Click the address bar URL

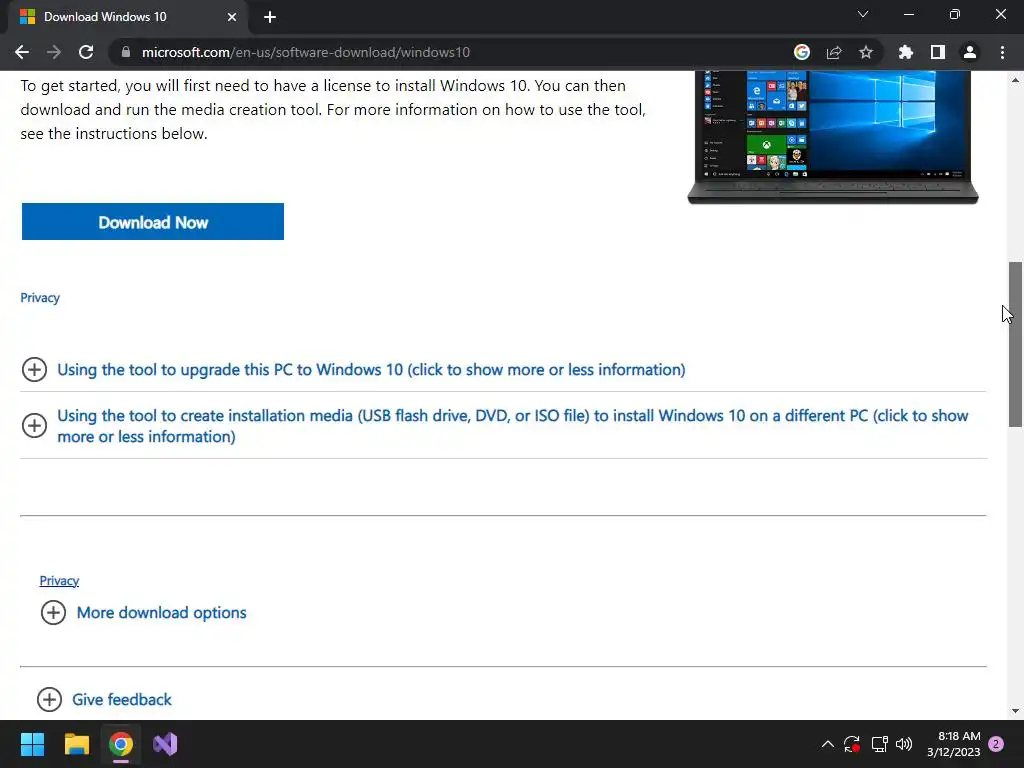click(x=306, y=52)
